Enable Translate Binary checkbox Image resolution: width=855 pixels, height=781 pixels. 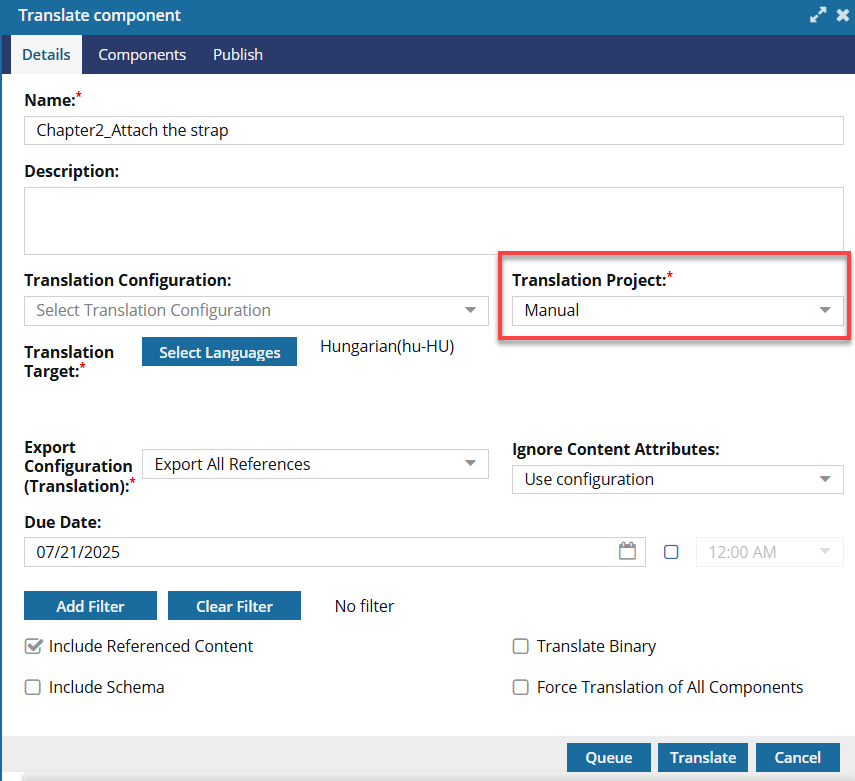(x=520, y=646)
